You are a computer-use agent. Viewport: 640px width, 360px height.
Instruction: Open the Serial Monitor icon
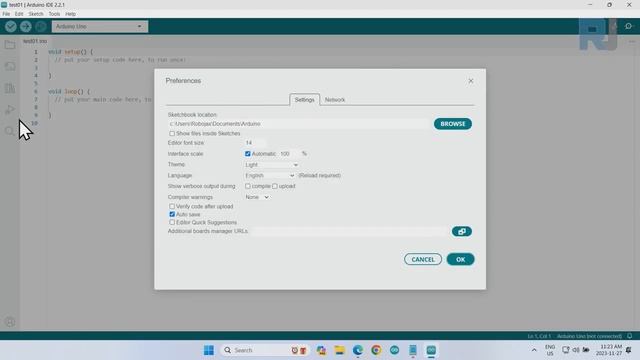coord(628,27)
